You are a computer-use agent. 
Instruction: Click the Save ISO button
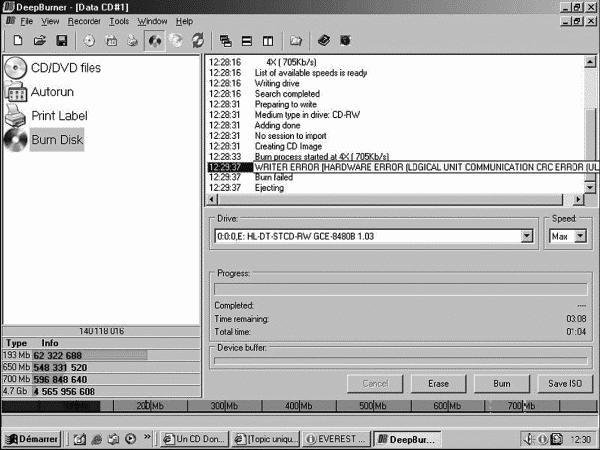[x=565, y=383]
